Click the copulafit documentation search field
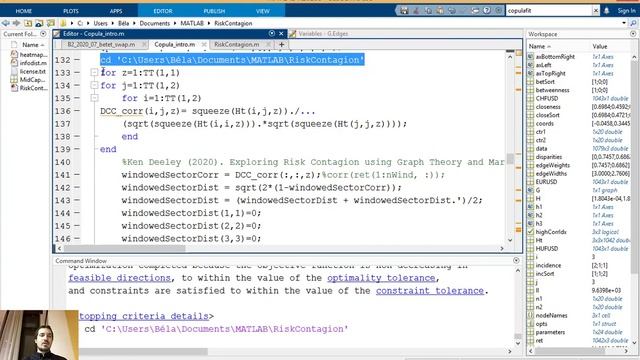640x360 pixels. (x=549, y=11)
